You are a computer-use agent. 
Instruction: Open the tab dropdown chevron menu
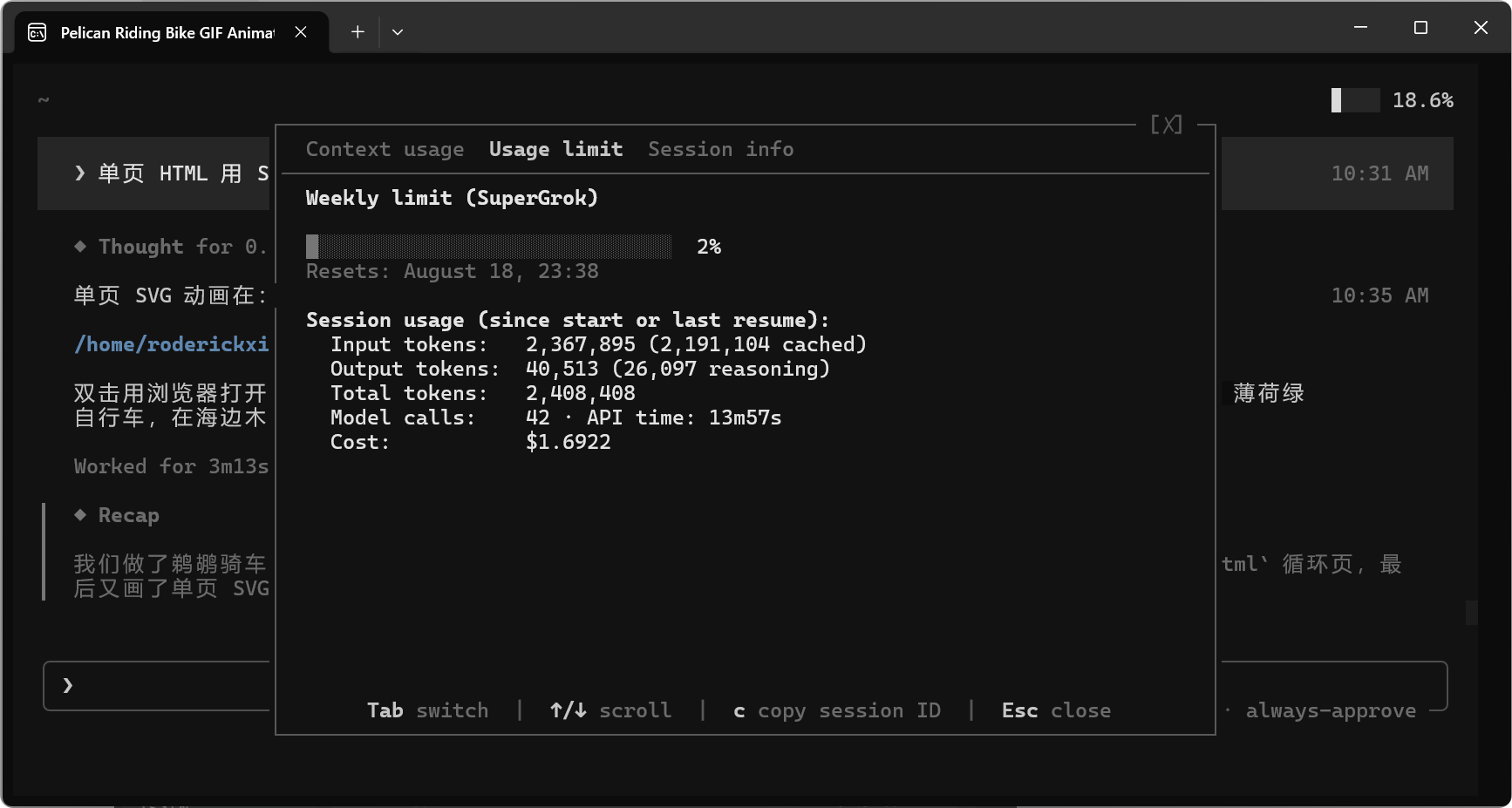tap(398, 32)
